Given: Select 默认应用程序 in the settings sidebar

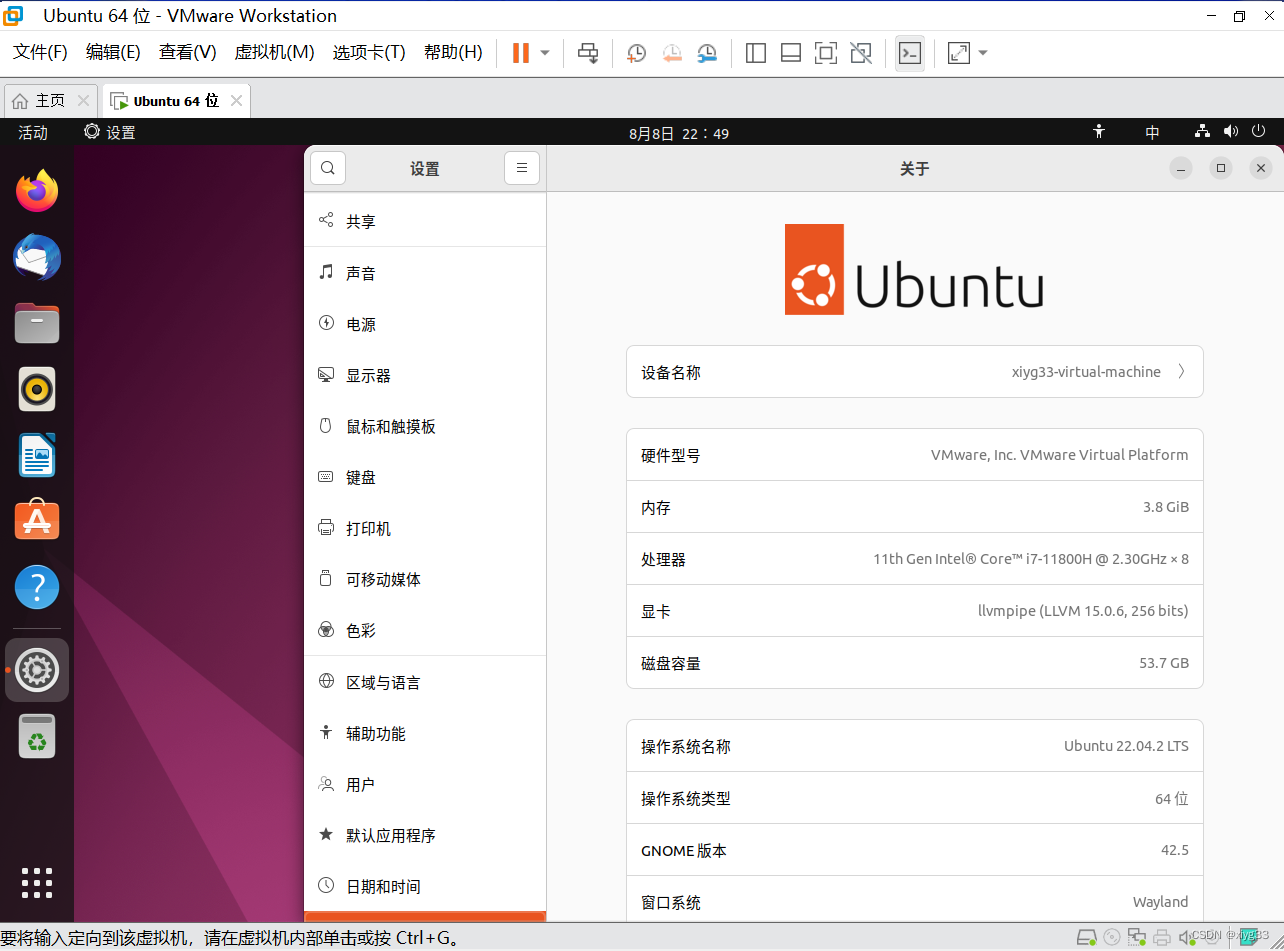Looking at the screenshot, I should (425, 835).
